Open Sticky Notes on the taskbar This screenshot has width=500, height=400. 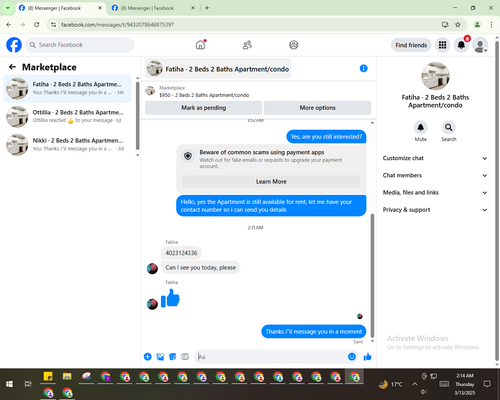(48, 376)
